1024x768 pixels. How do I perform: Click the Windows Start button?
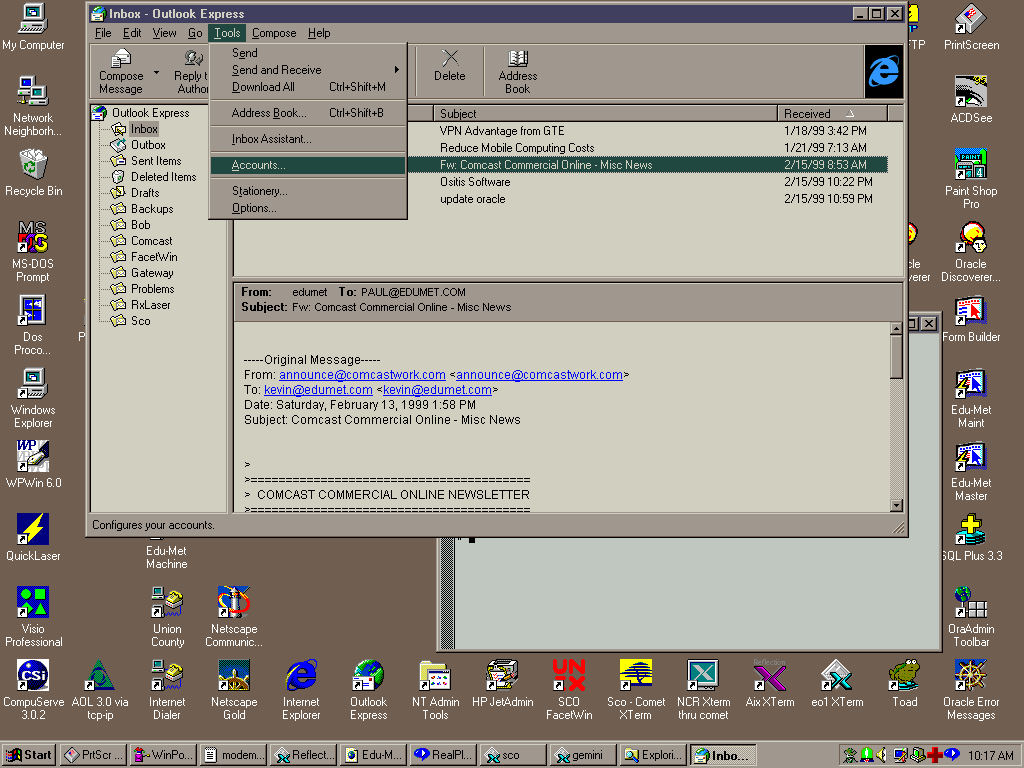(28, 755)
